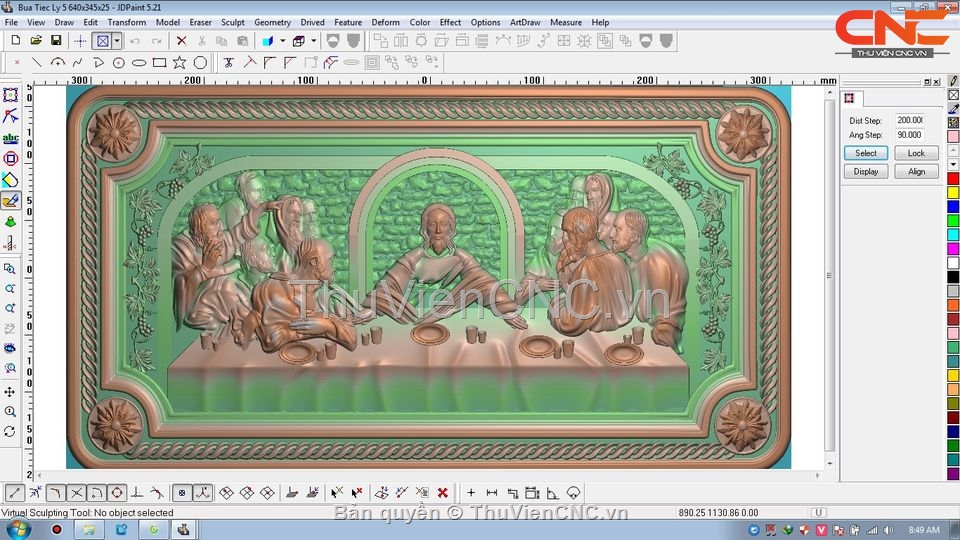Viewport: 960px width, 540px height.
Task: Toggle intersection snap in bottom toolbar
Action: click(x=76, y=492)
